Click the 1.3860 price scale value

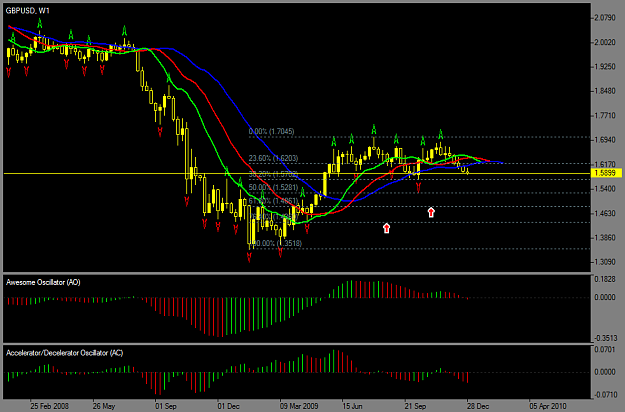605,237
